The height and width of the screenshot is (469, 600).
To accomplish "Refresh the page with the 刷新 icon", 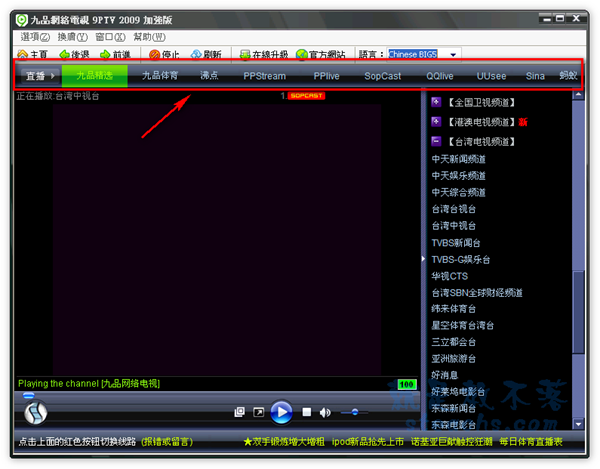I will 196,54.
